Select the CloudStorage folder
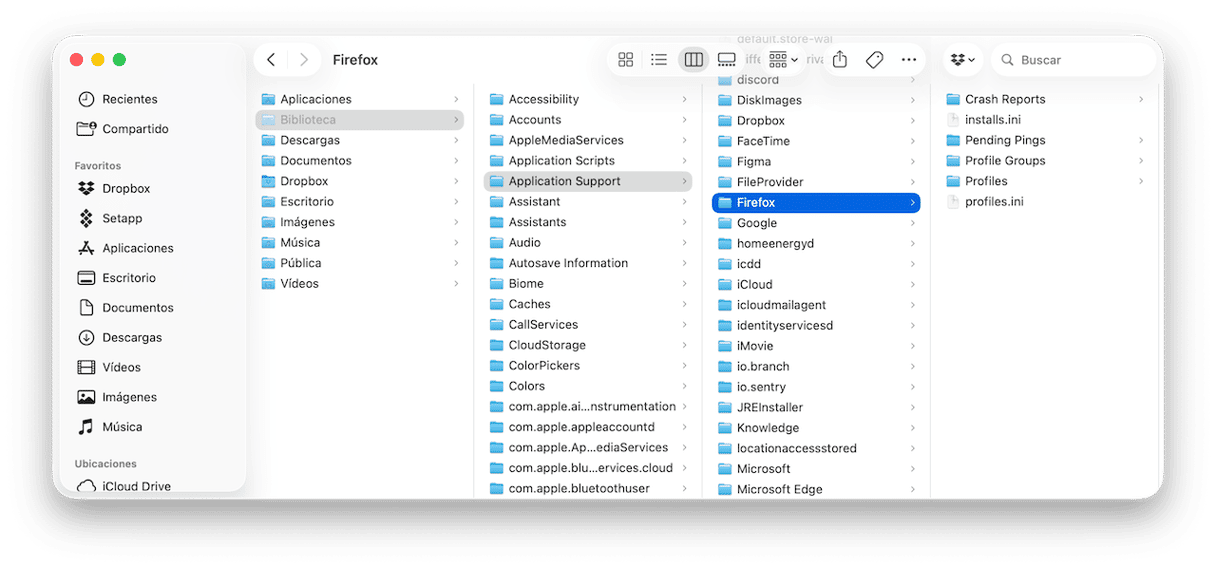Screen dimensions: 1216x568 click(x=588, y=345)
